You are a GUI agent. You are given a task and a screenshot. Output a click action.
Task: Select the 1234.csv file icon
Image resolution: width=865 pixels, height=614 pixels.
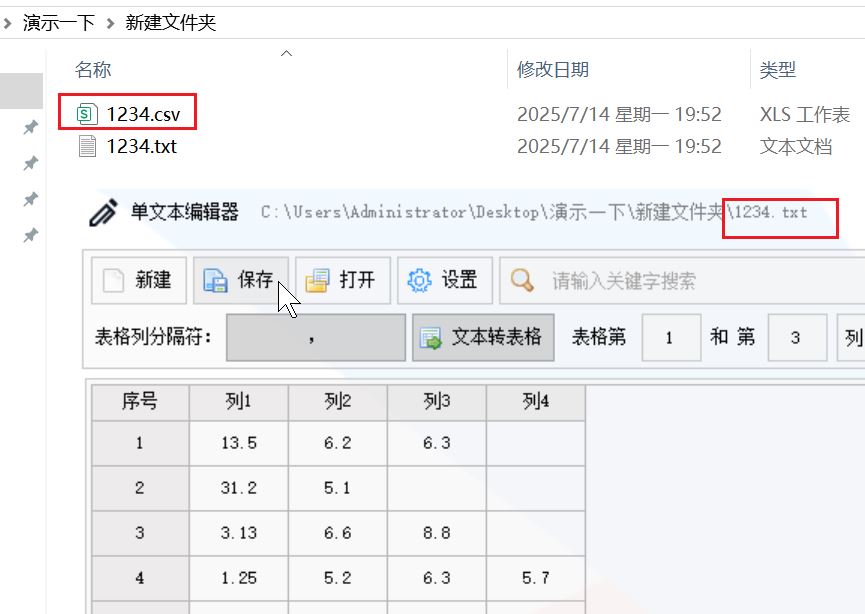tap(88, 114)
